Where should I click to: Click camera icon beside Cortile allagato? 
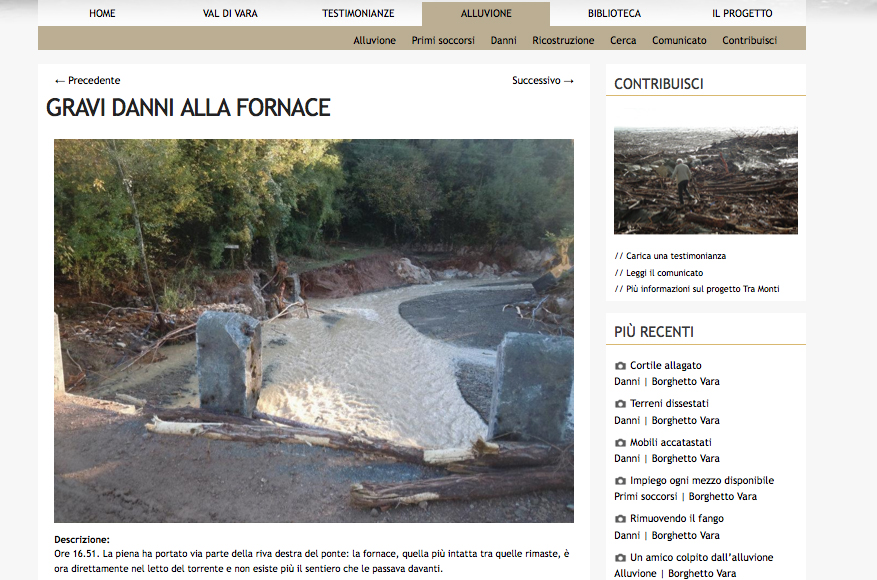tap(620, 366)
